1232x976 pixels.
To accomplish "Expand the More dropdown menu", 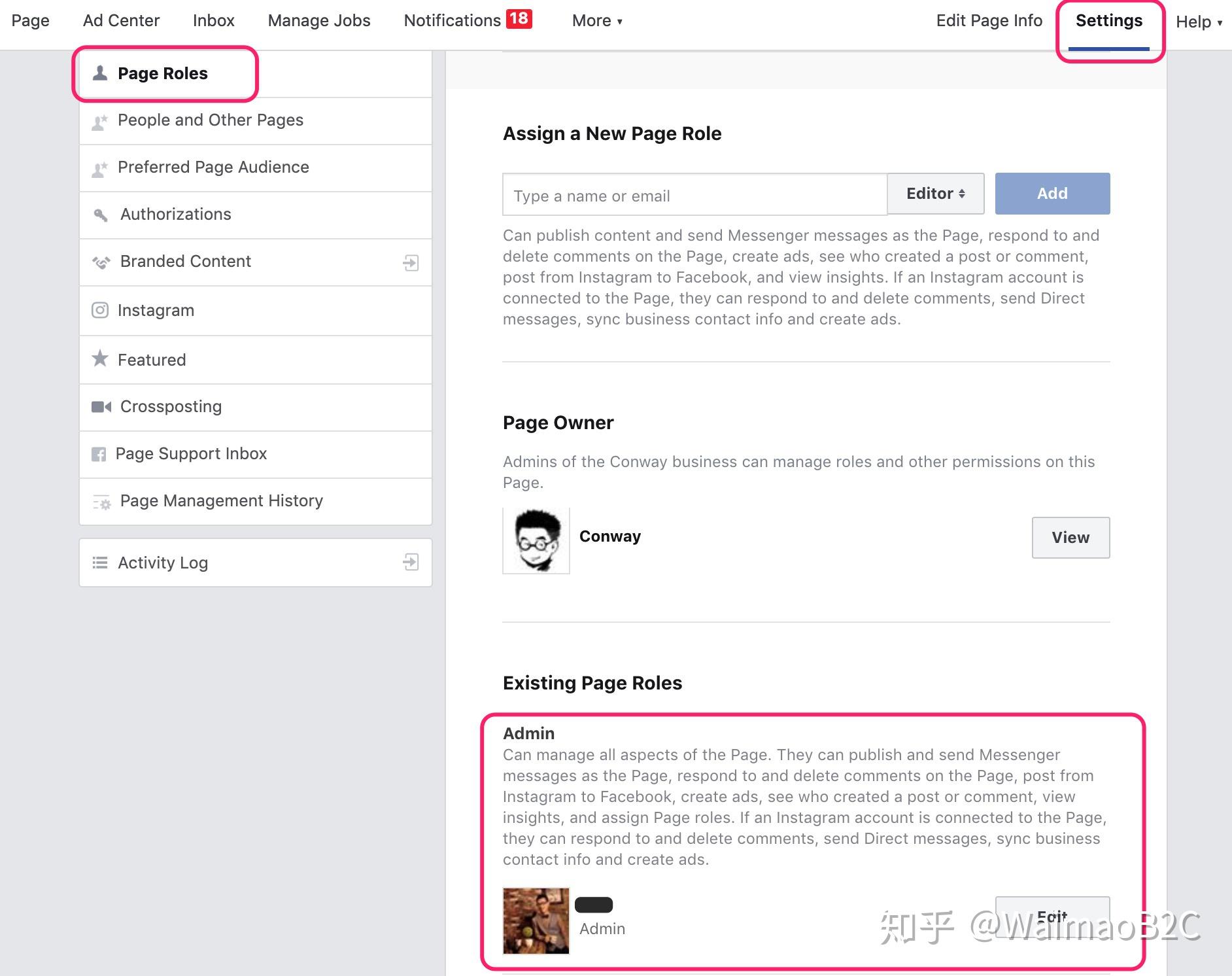I will point(597,20).
